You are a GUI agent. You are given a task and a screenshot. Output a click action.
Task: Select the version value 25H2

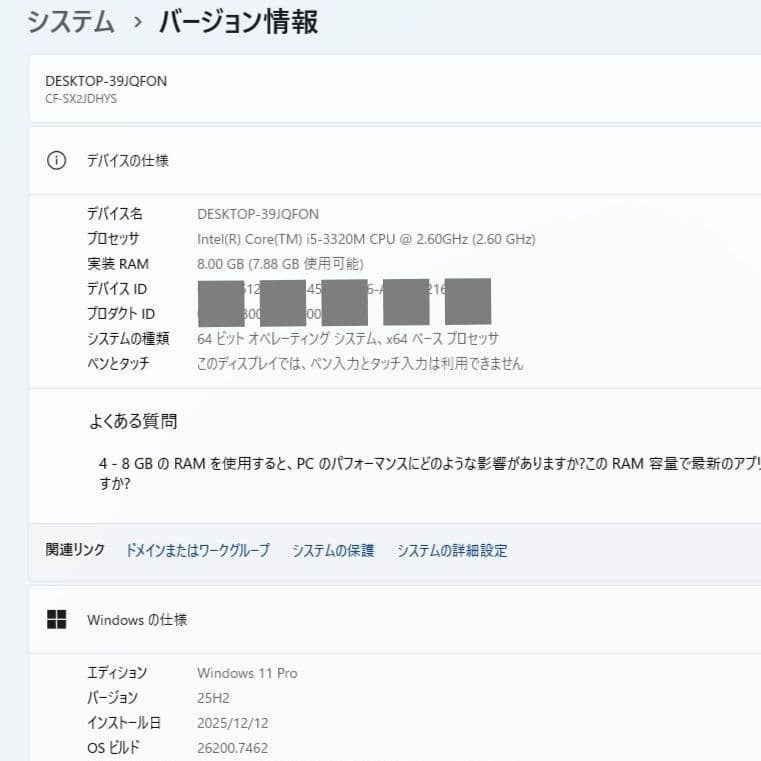[x=213, y=698]
